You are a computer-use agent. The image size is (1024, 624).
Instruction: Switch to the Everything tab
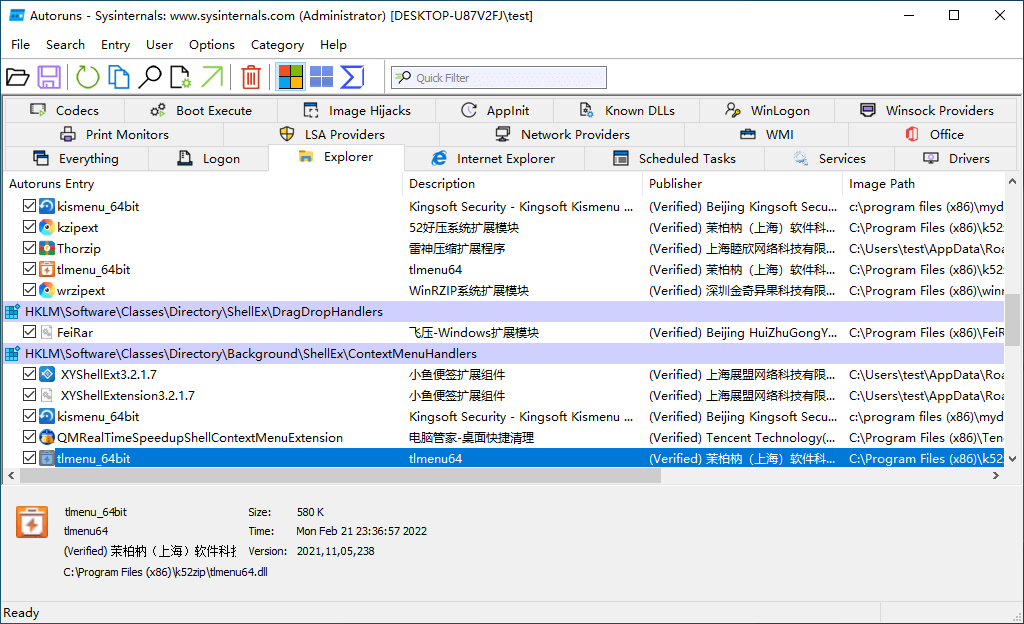(77, 159)
